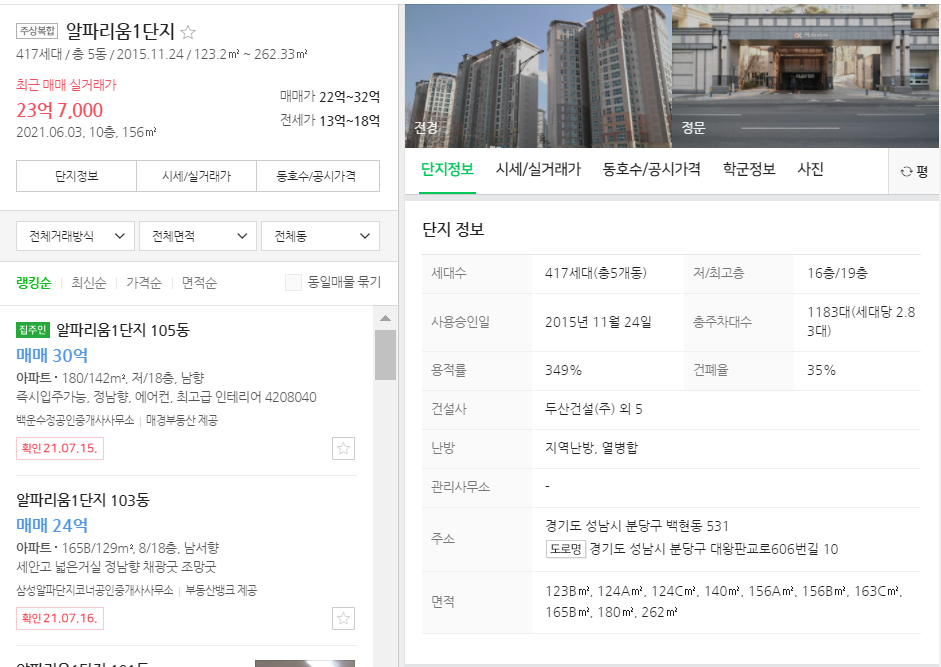Click the 삼성알파단지코너공인중개사사무소 agency name
This screenshot has height=667, width=941.
tap(95, 590)
